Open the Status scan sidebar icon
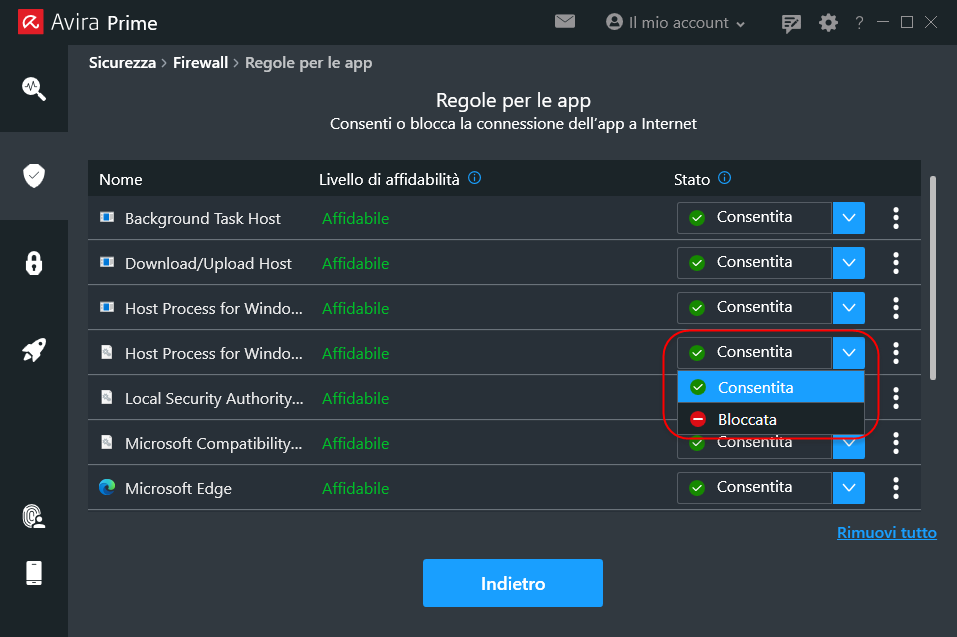This screenshot has height=637, width=957. point(34,88)
